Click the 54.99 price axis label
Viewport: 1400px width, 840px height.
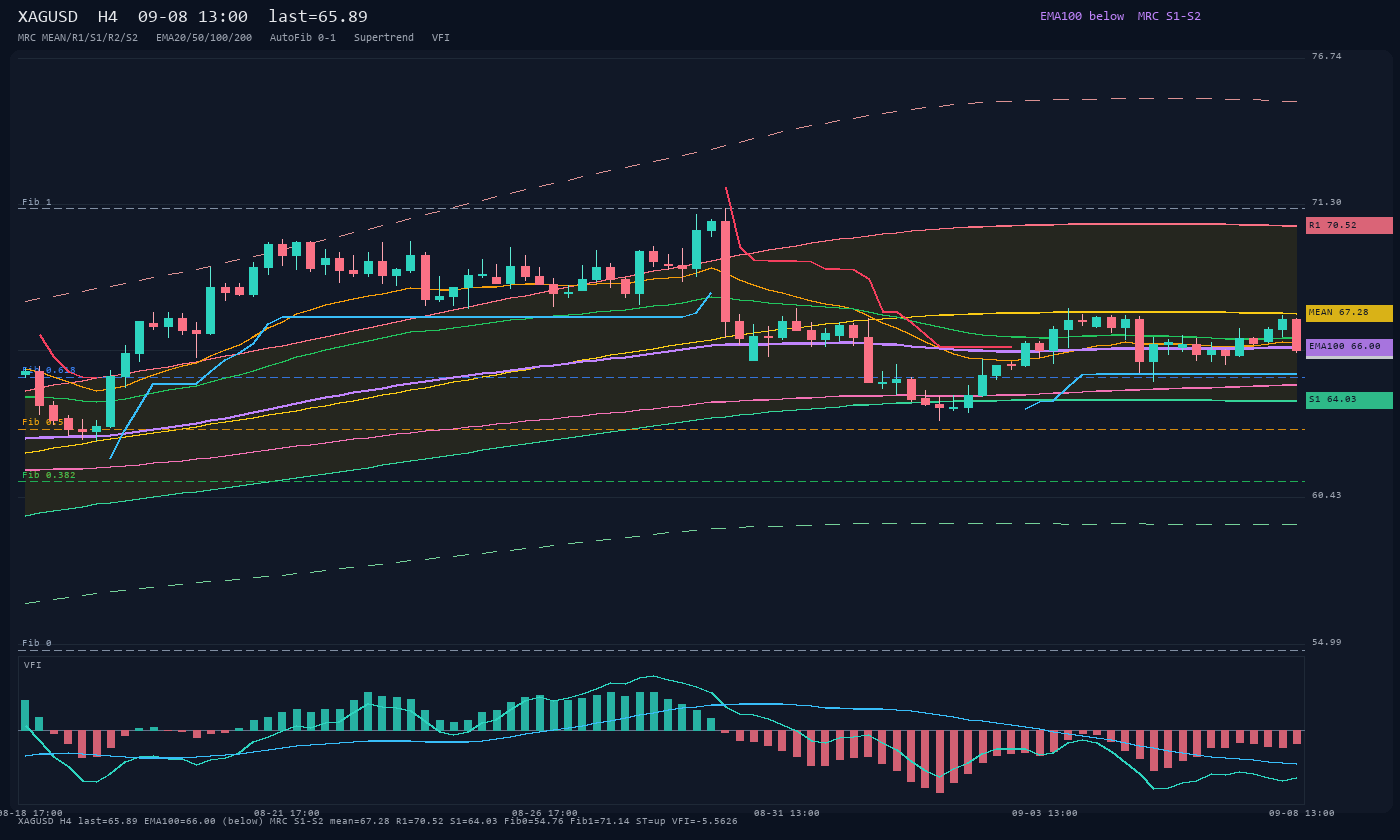[1327, 642]
